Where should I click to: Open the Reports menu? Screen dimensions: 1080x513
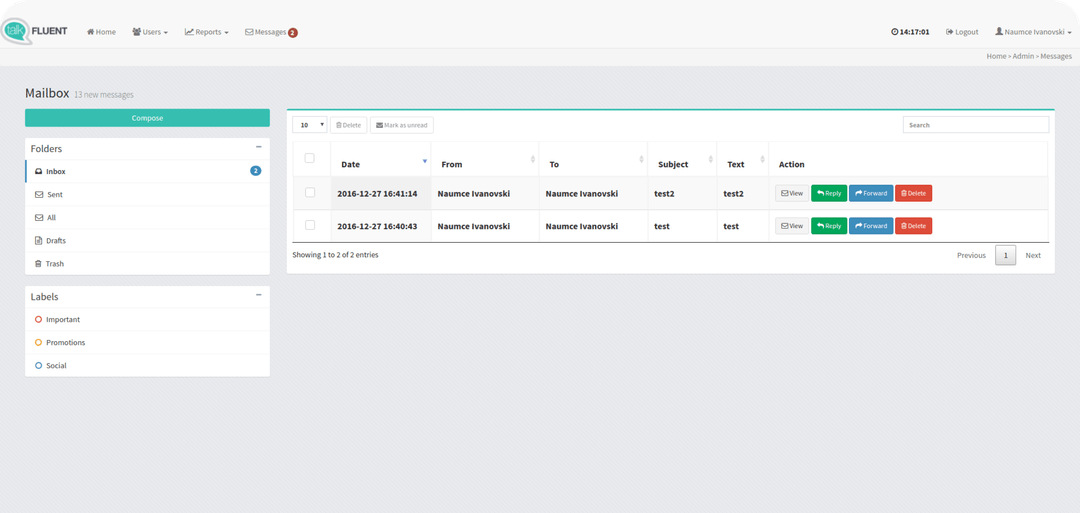pyautogui.click(x=207, y=32)
